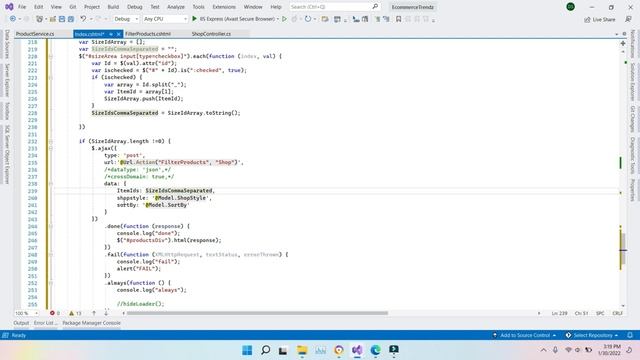Go to next issue down arrow
Screen dimensions: 640x360
pyautogui.click(x=106, y=313)
